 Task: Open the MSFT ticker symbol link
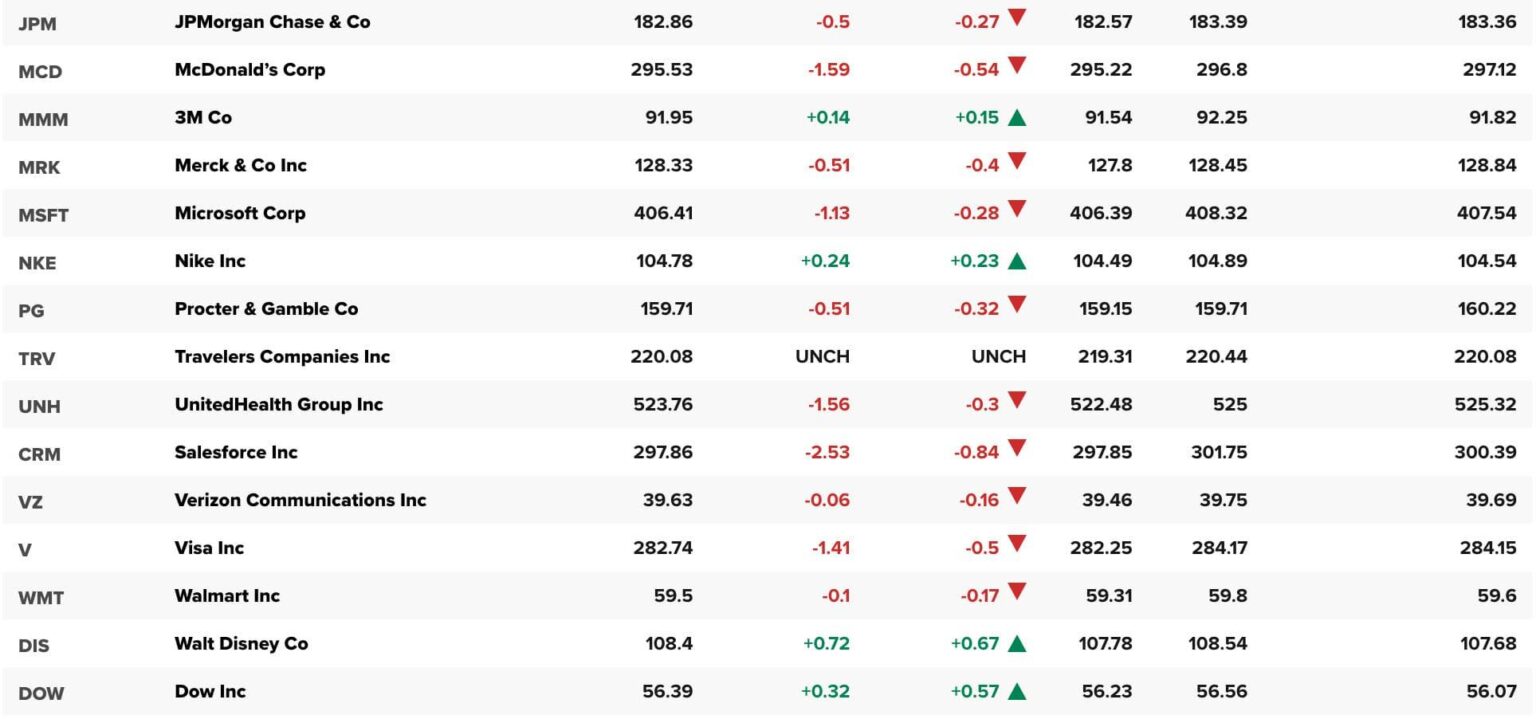pyautogui.click(x=43, y=215)
